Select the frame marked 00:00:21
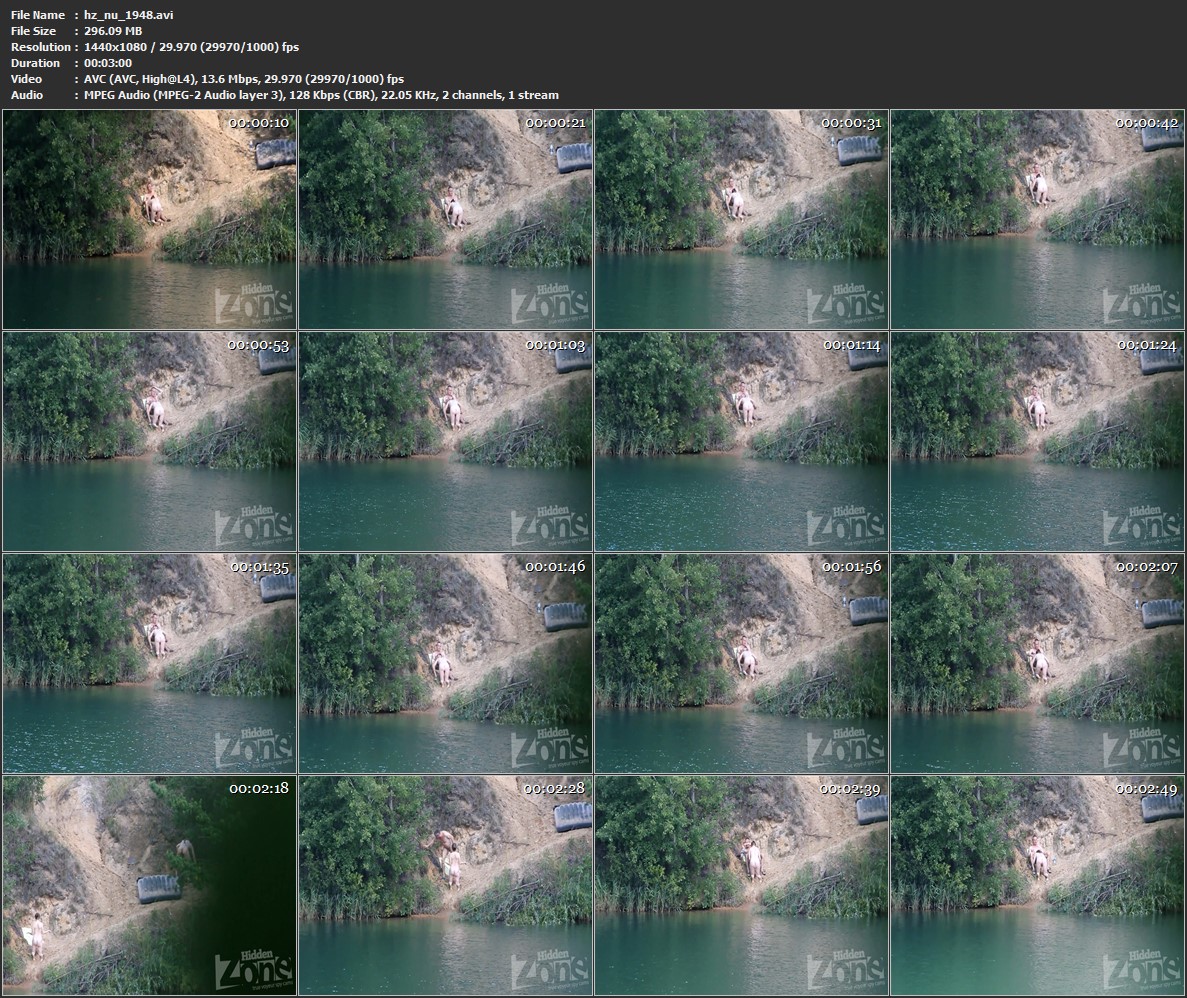Viewport: 1187px width, 998px height. point(445,219)
